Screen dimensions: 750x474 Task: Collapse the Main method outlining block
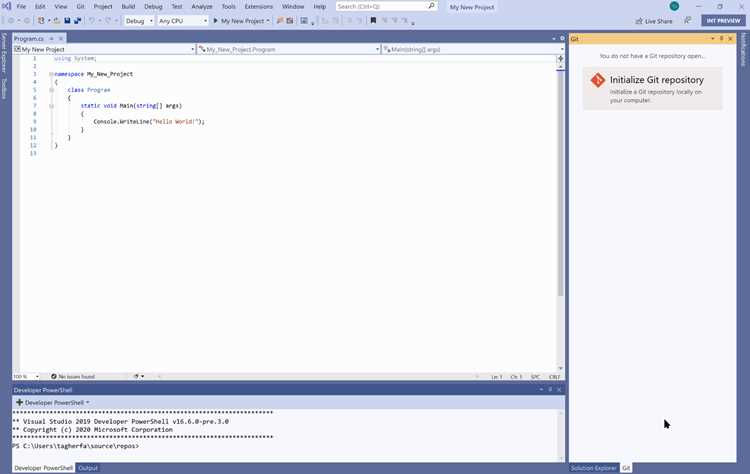51,106
